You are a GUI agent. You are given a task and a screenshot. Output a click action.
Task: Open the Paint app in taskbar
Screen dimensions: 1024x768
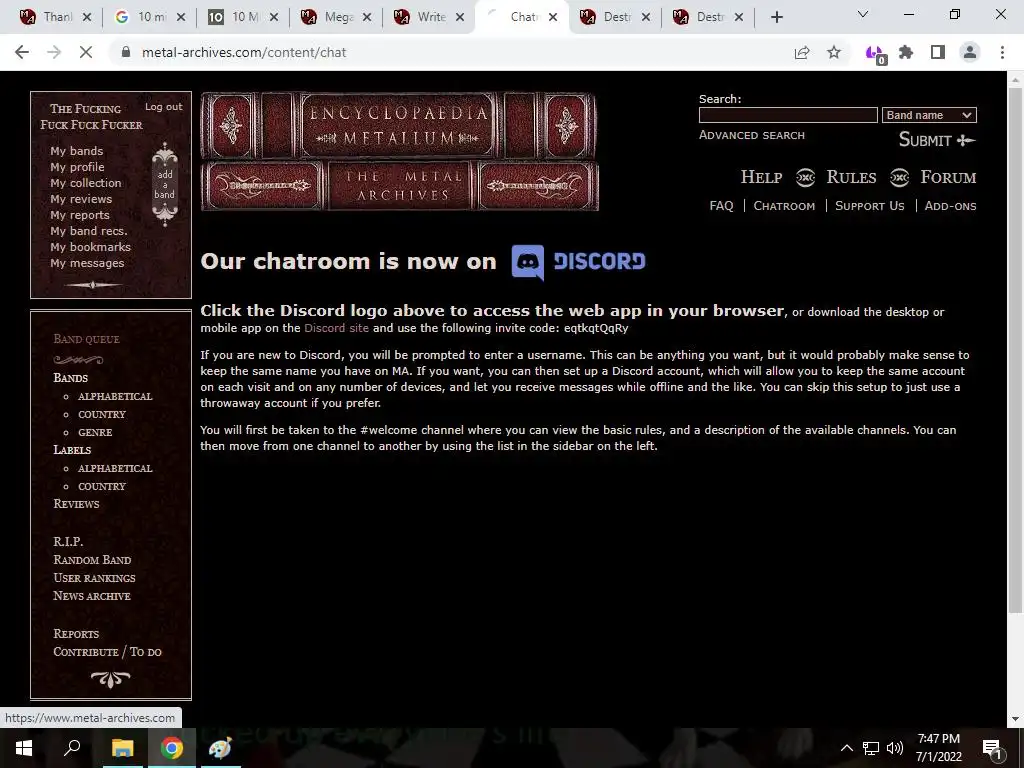click(x=220, y=748)
